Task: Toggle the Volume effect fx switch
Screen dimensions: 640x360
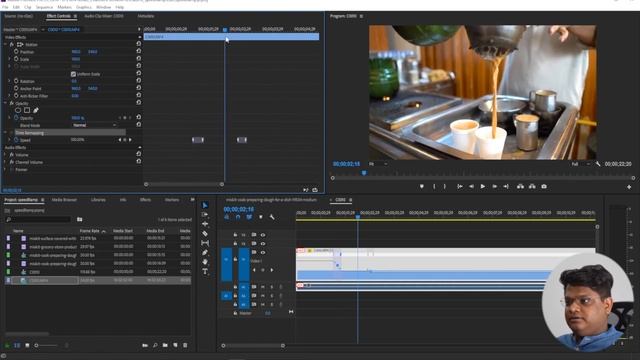Action: [12, 155]
